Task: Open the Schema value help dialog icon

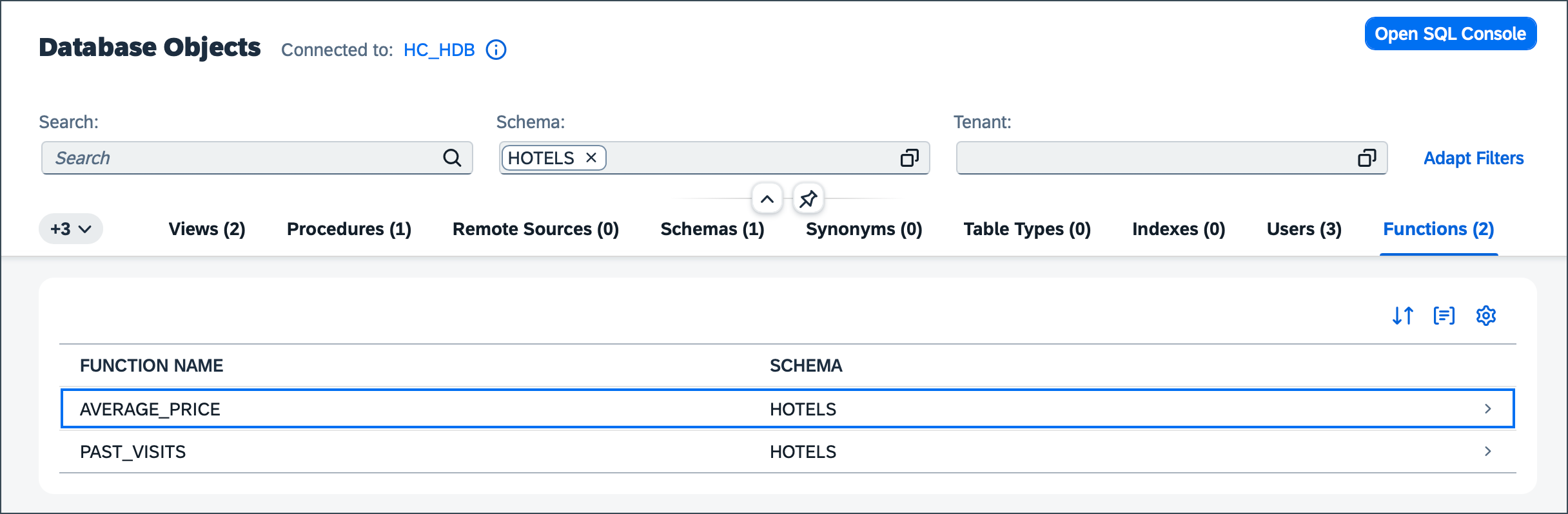Action: click(909, 158)
